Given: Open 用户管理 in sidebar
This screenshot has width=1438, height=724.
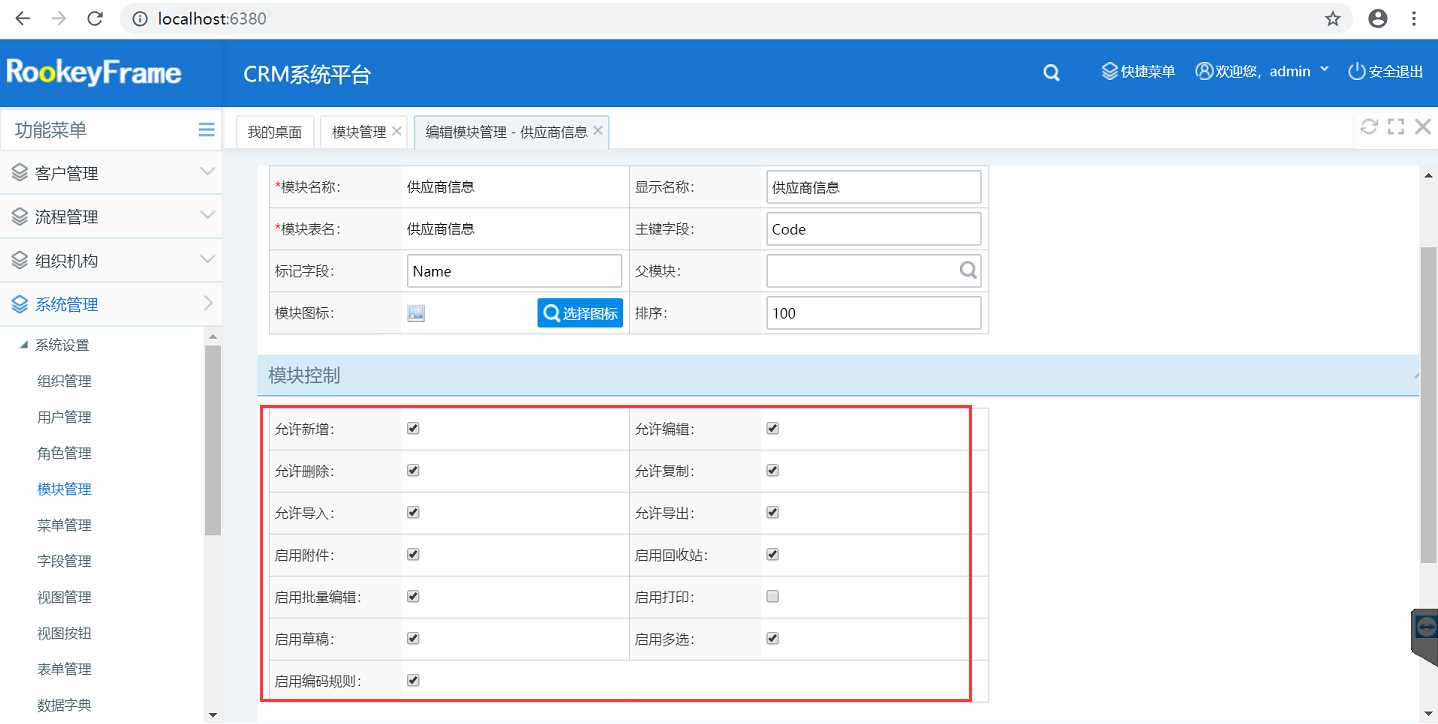Looking at the screenshot, I should [x=64, y=417].
